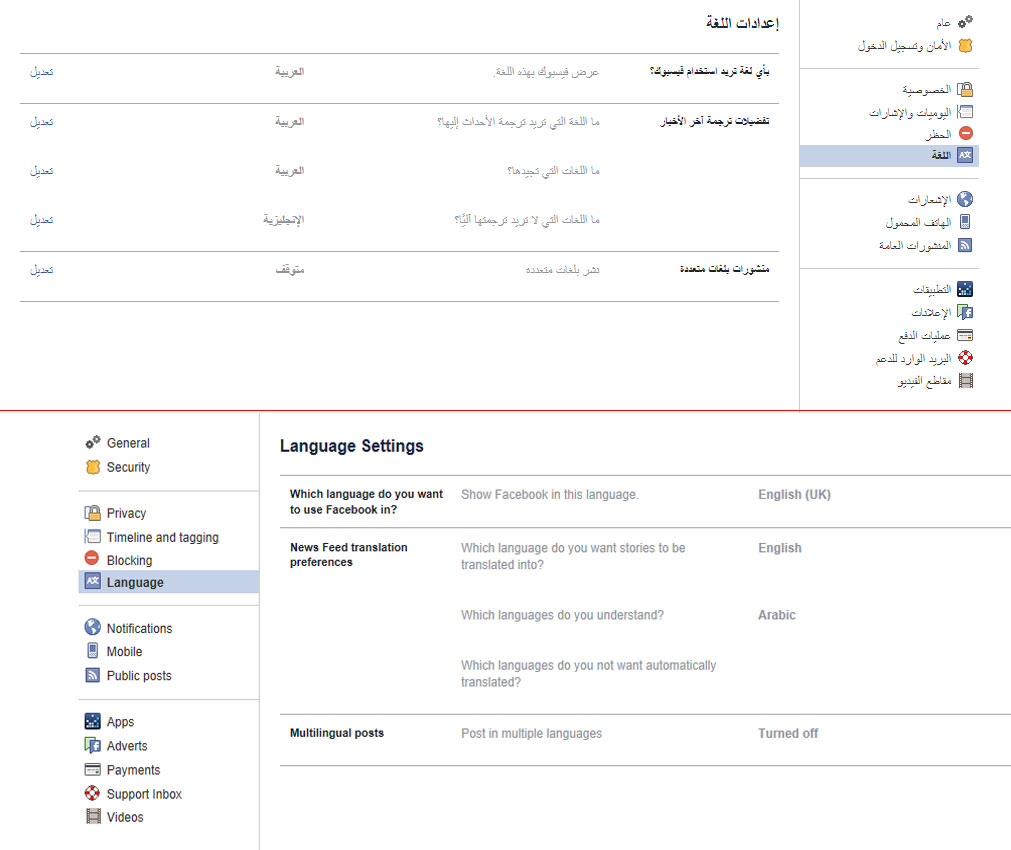Open the Apps icon in the English sidebar
Screen dimensions: 1011x850
[93, 721]
